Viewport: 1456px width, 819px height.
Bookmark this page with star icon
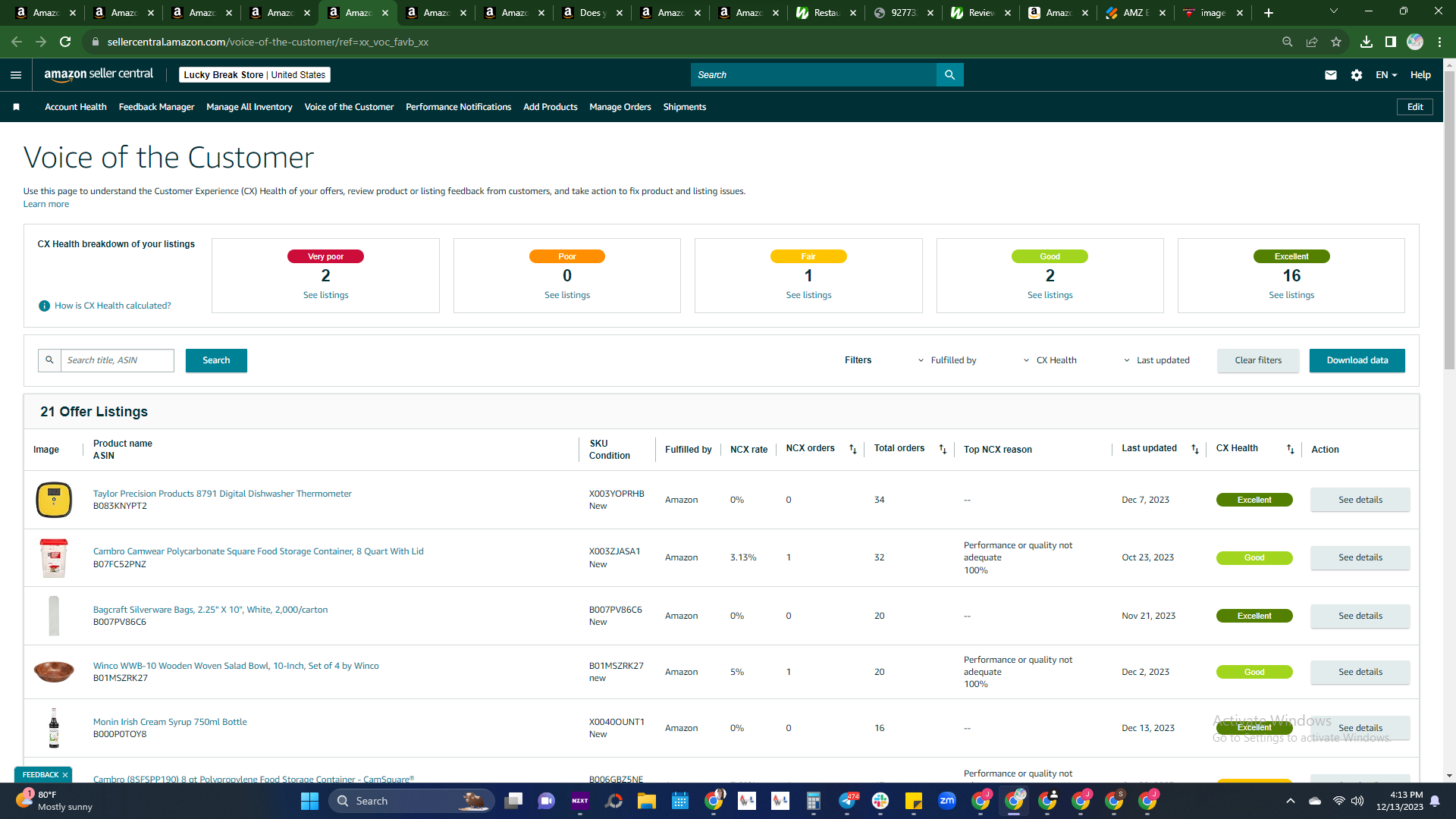click(1336, 42)
